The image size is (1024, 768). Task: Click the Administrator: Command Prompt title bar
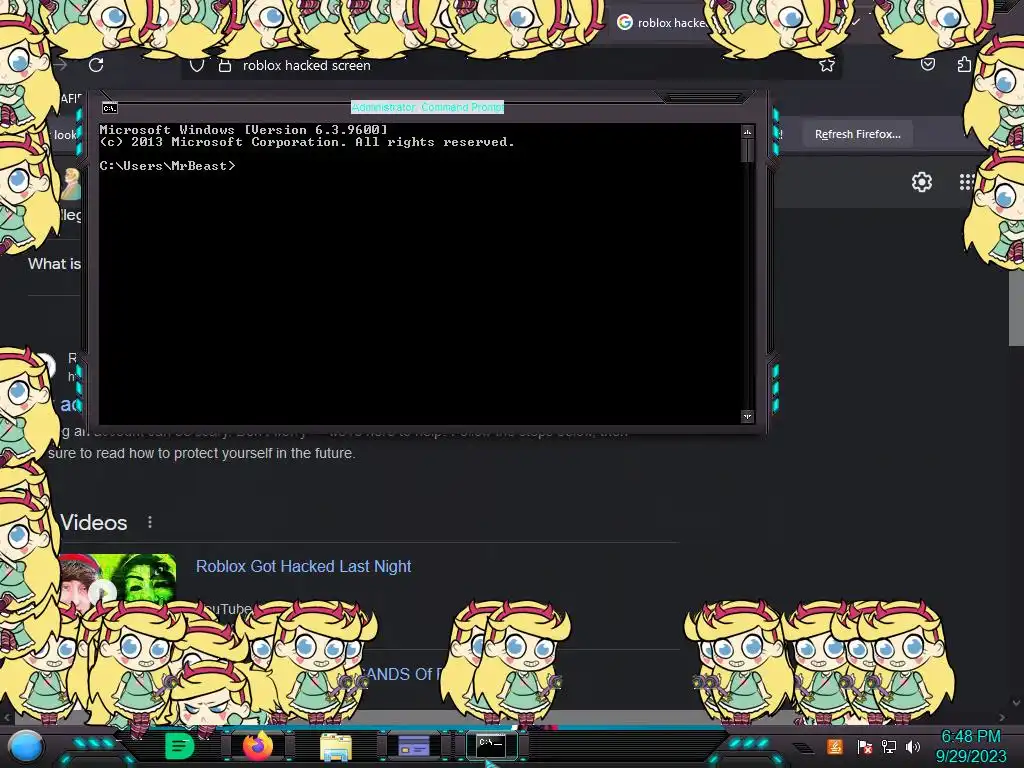(427, 107)
